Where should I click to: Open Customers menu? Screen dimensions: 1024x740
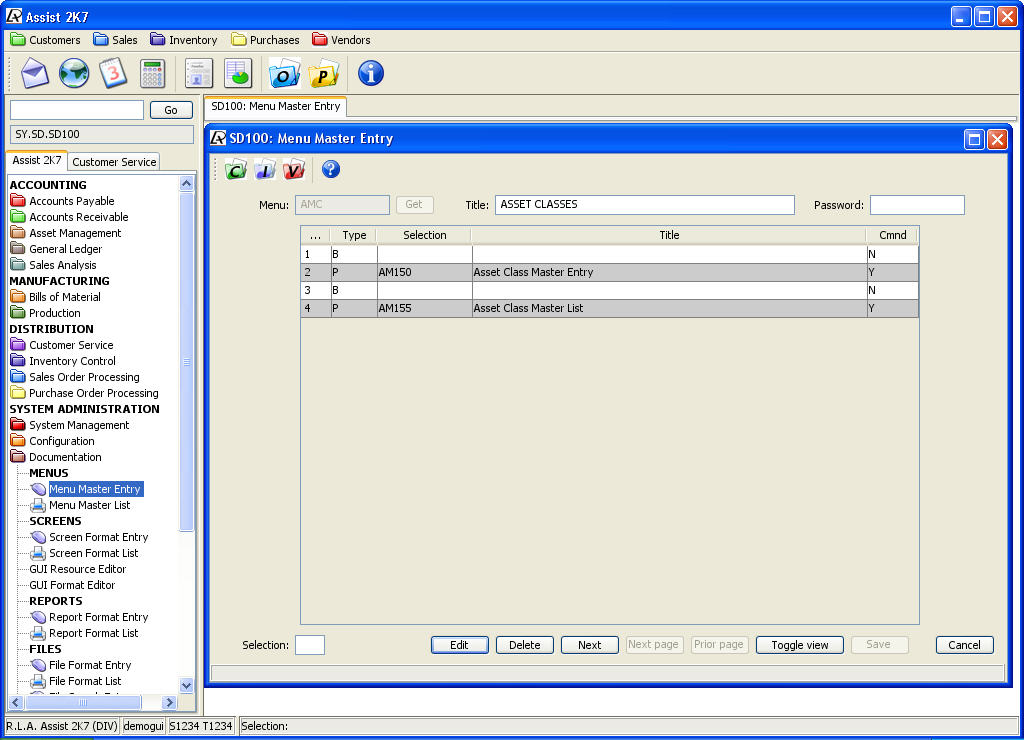tap(46, 40)
